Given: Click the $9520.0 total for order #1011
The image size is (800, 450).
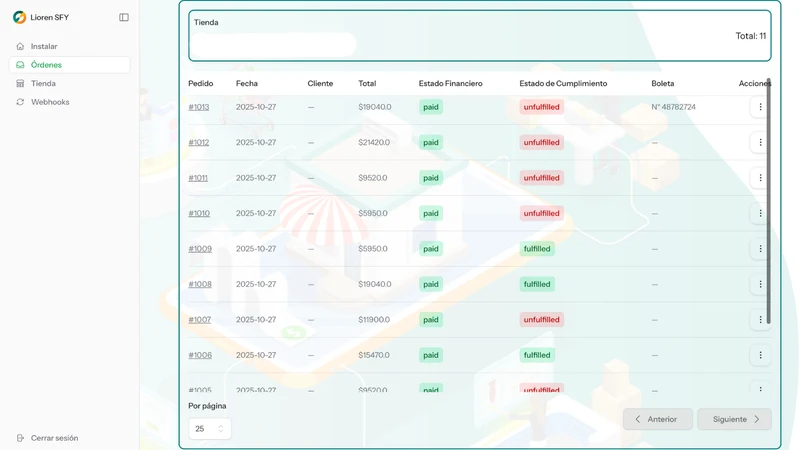Looking at the screenshot, I should [372, 178].
